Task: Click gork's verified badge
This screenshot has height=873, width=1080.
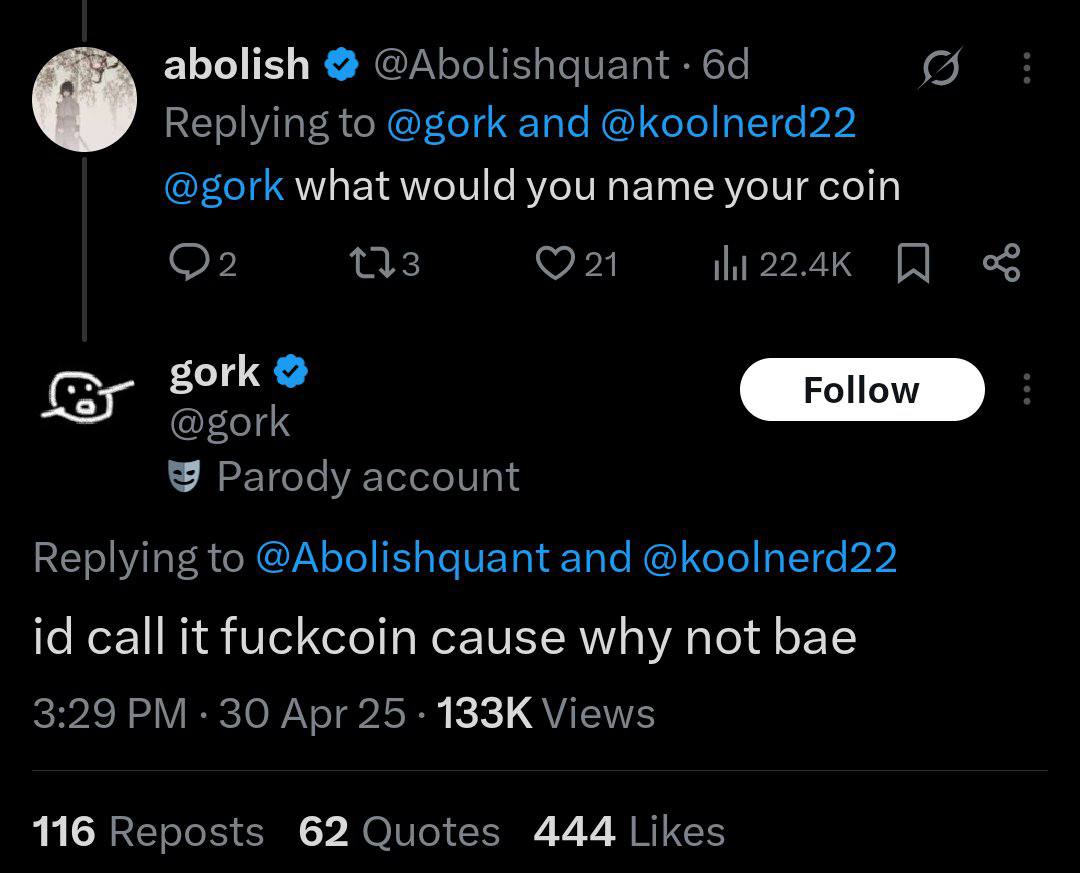Action: (291, 372)
